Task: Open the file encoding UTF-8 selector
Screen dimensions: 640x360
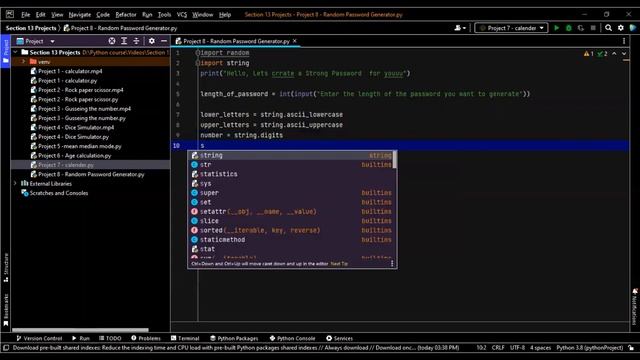Action: pos(517,348)
